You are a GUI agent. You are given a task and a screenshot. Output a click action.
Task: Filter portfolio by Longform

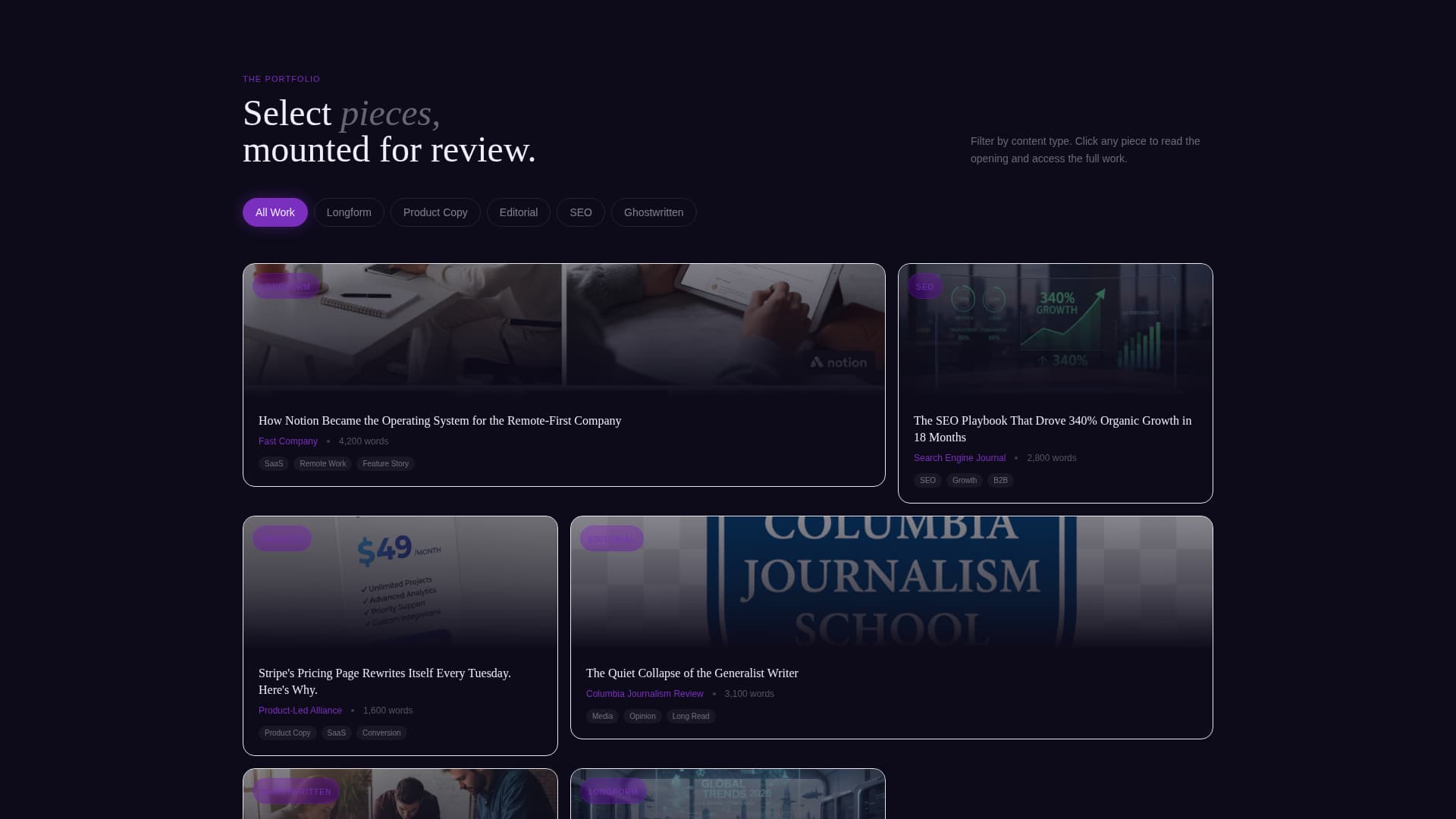349,212
